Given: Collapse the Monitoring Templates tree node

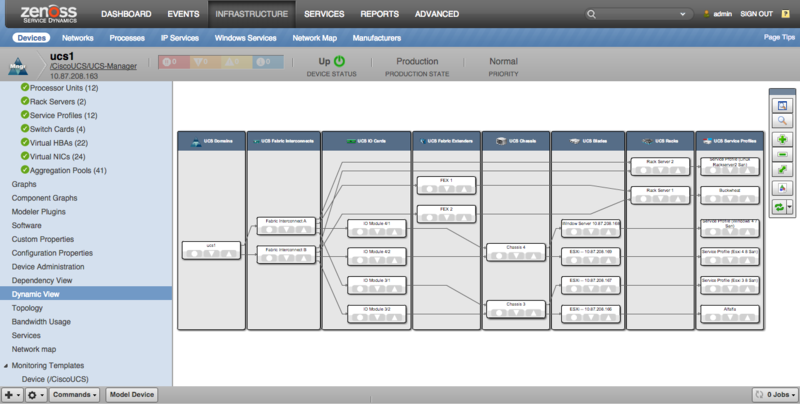Looking at the screenshot, I should 6,366.
